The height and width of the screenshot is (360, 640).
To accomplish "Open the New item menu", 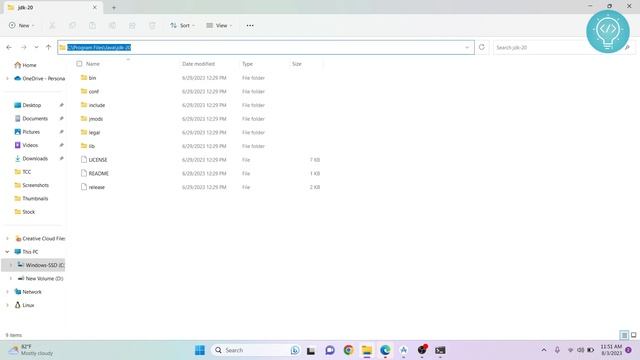I will tap(22, 25).
